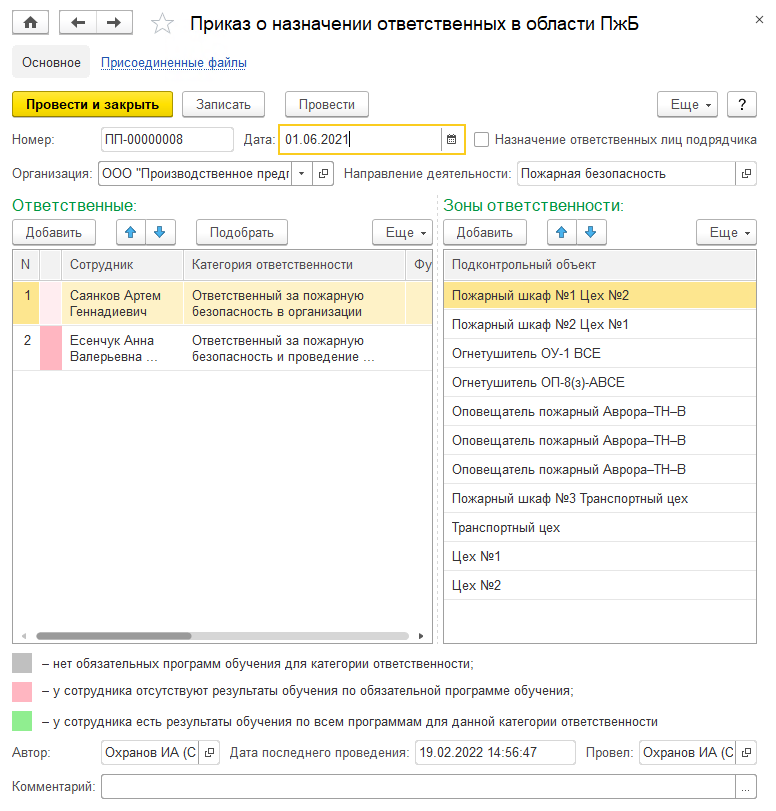Open the calendar picker for Дата
The width and height of the screenshot is (776, 811).
coord(452,139)
